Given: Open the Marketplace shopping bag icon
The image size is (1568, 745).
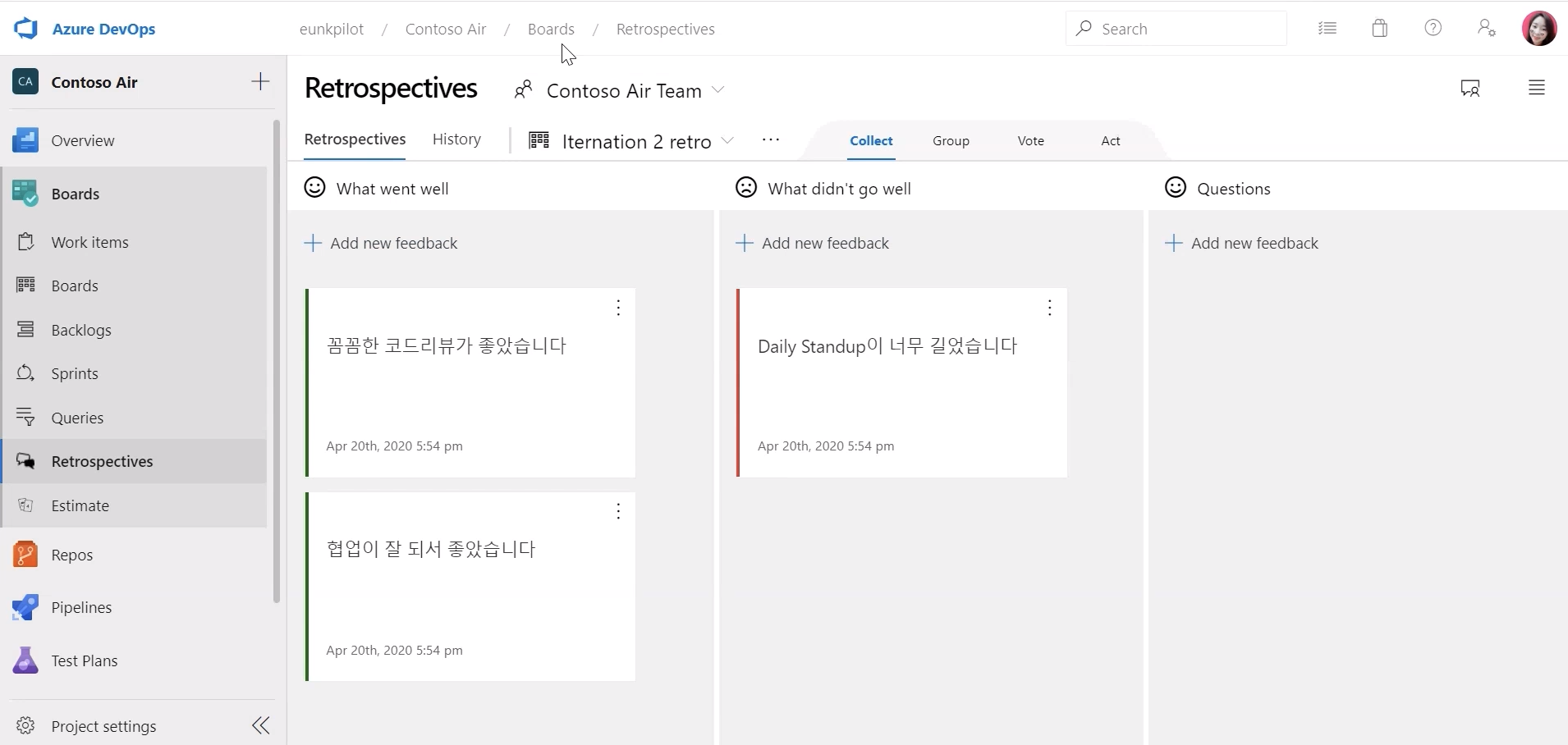Looking at the screenshot, I should [1380, 29].
